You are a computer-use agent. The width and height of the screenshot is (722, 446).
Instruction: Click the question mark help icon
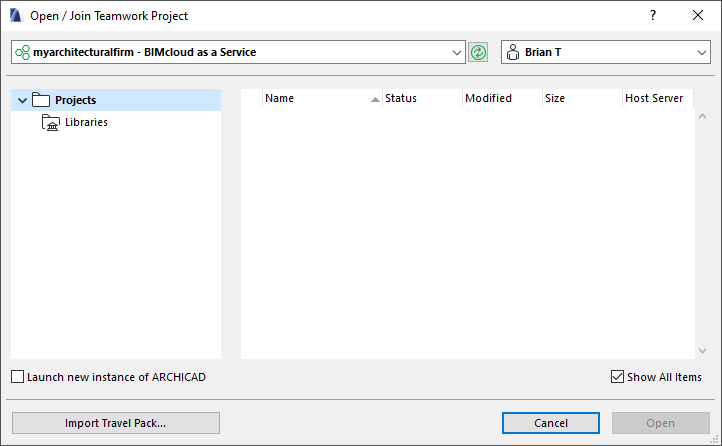(x=653, y=16)
